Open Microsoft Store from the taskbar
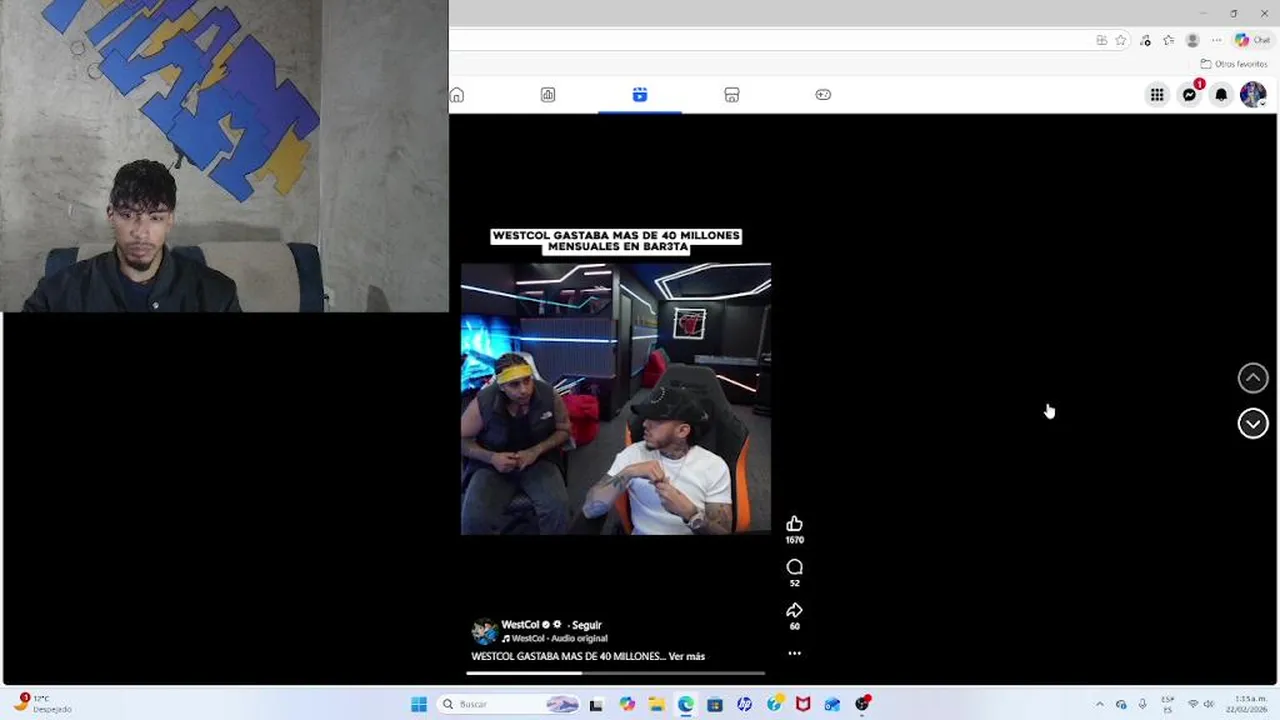This screenshot has width=1280, height=720. coord(715,704)
